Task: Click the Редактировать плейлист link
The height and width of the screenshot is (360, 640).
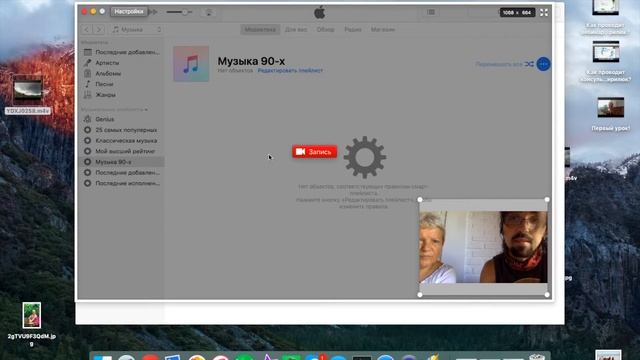Action: (x=290, y=71)
